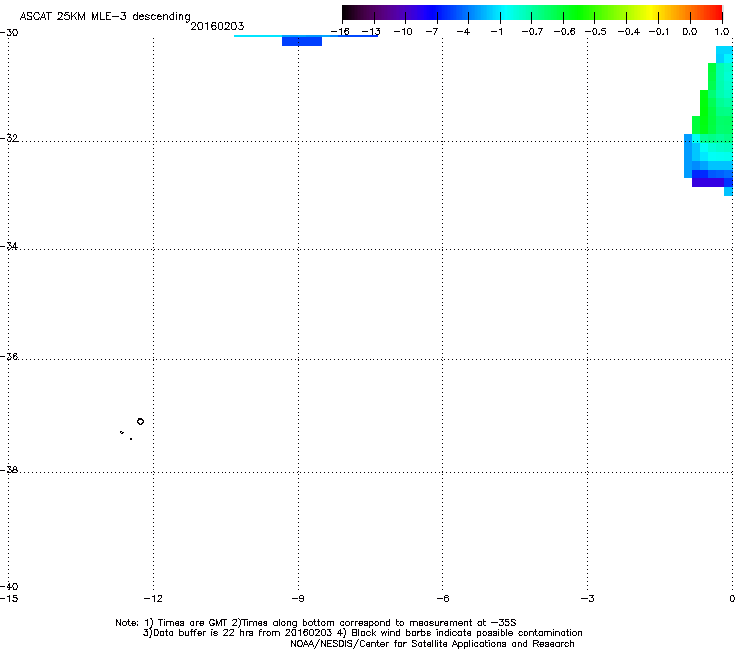Click the latitude label -34
This screenshot has width=740, height=650.
tap(9, 246)
